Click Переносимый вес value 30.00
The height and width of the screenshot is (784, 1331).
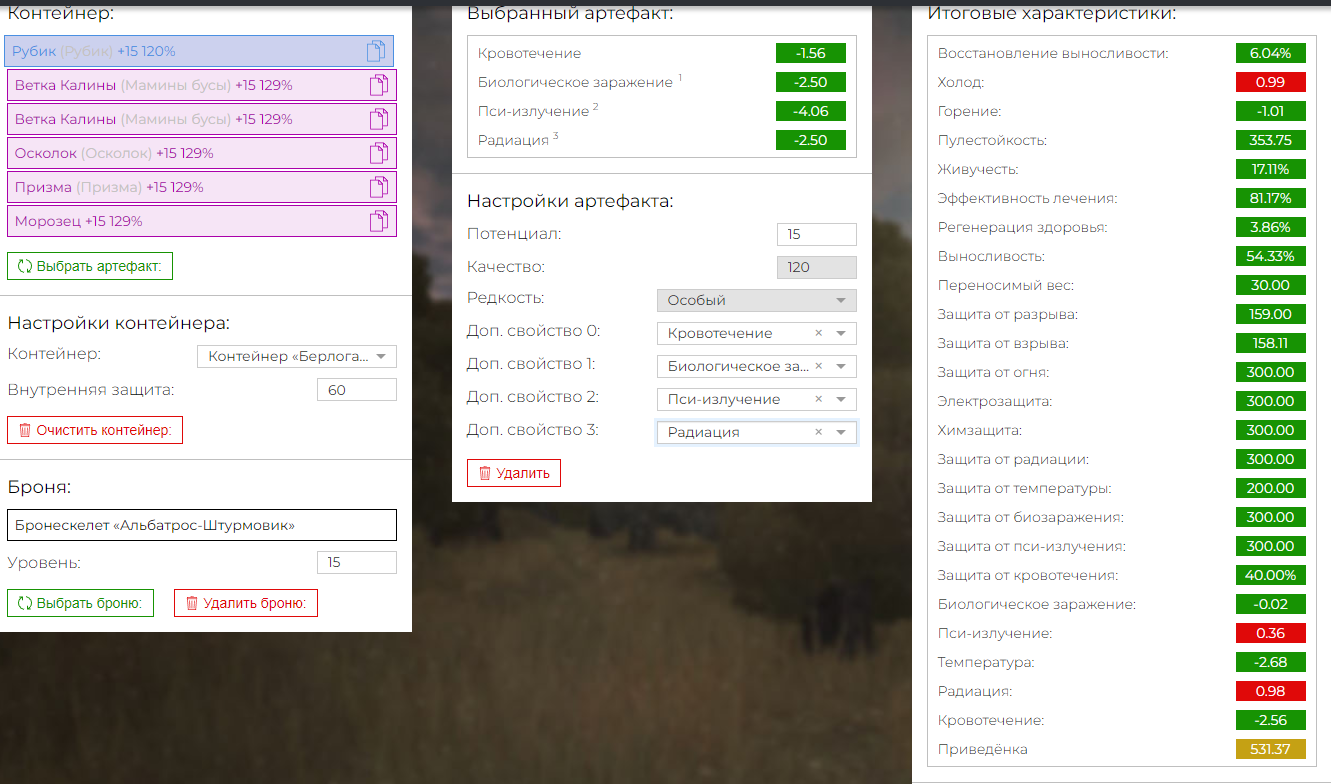click(1271, 285)
